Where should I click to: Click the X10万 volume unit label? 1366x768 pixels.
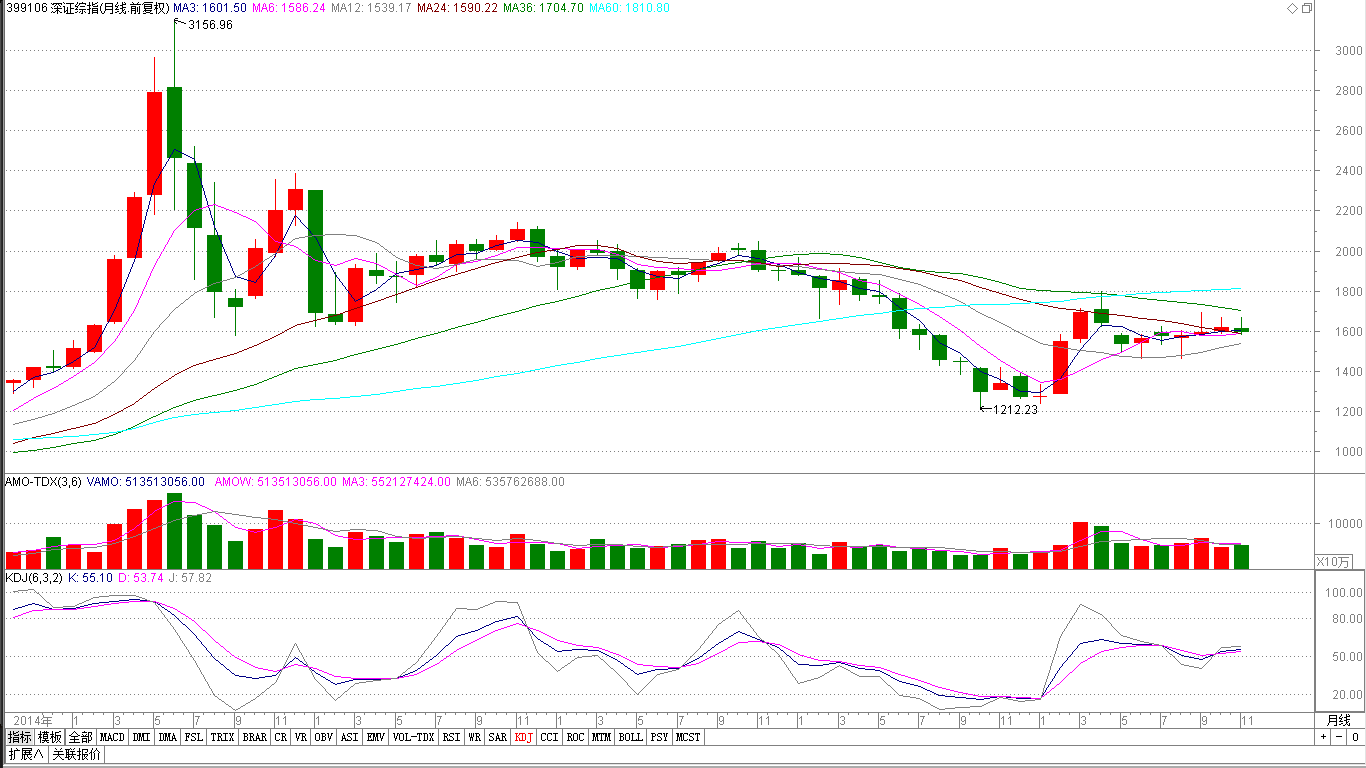click(x=1334, y=561)
